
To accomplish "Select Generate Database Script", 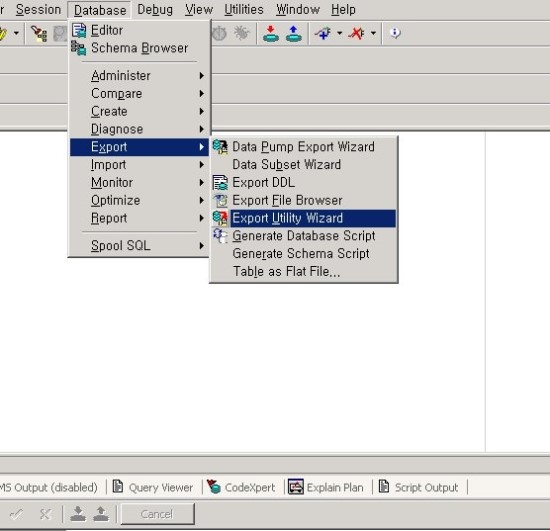I will (304, 236).
